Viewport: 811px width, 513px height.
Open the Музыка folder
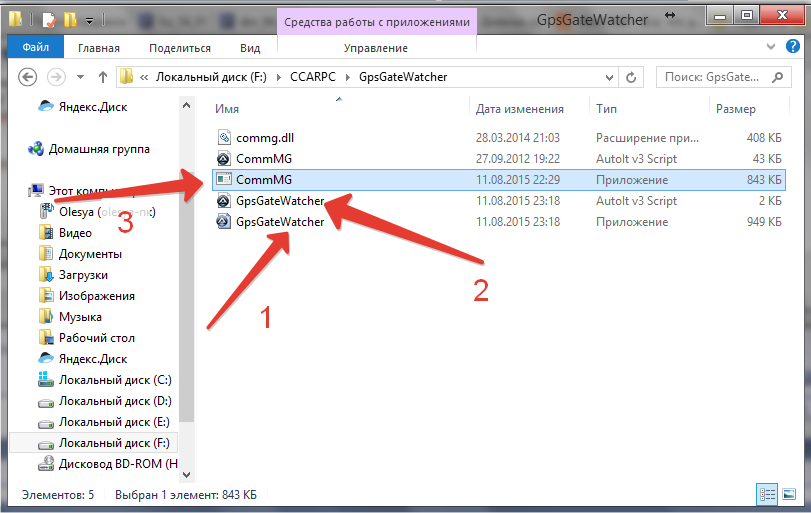[x=80, y=317]
